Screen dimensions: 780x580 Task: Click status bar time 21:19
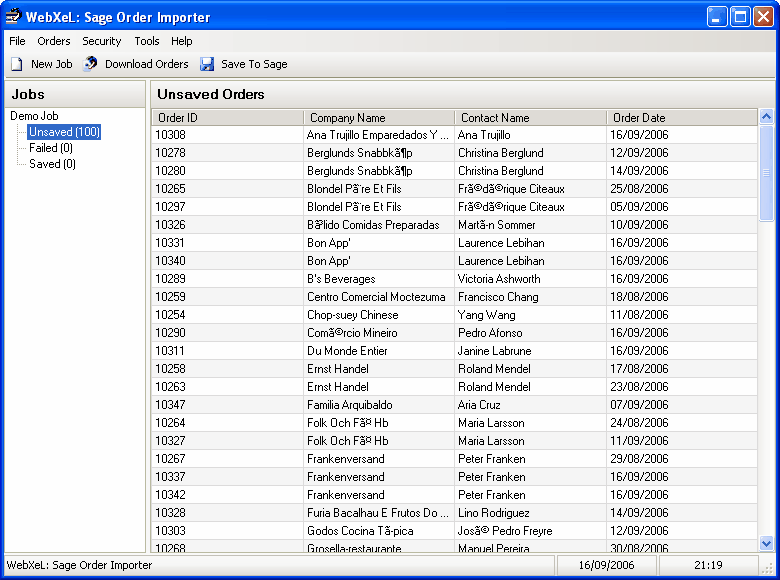tap(708, 565)
